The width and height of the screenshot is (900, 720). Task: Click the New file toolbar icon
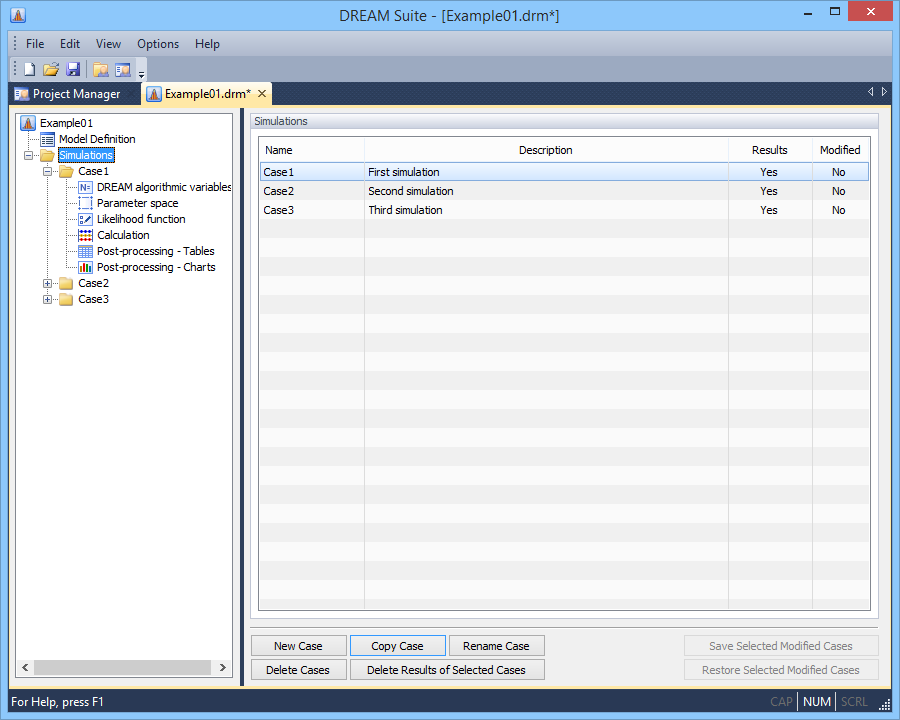29,69
